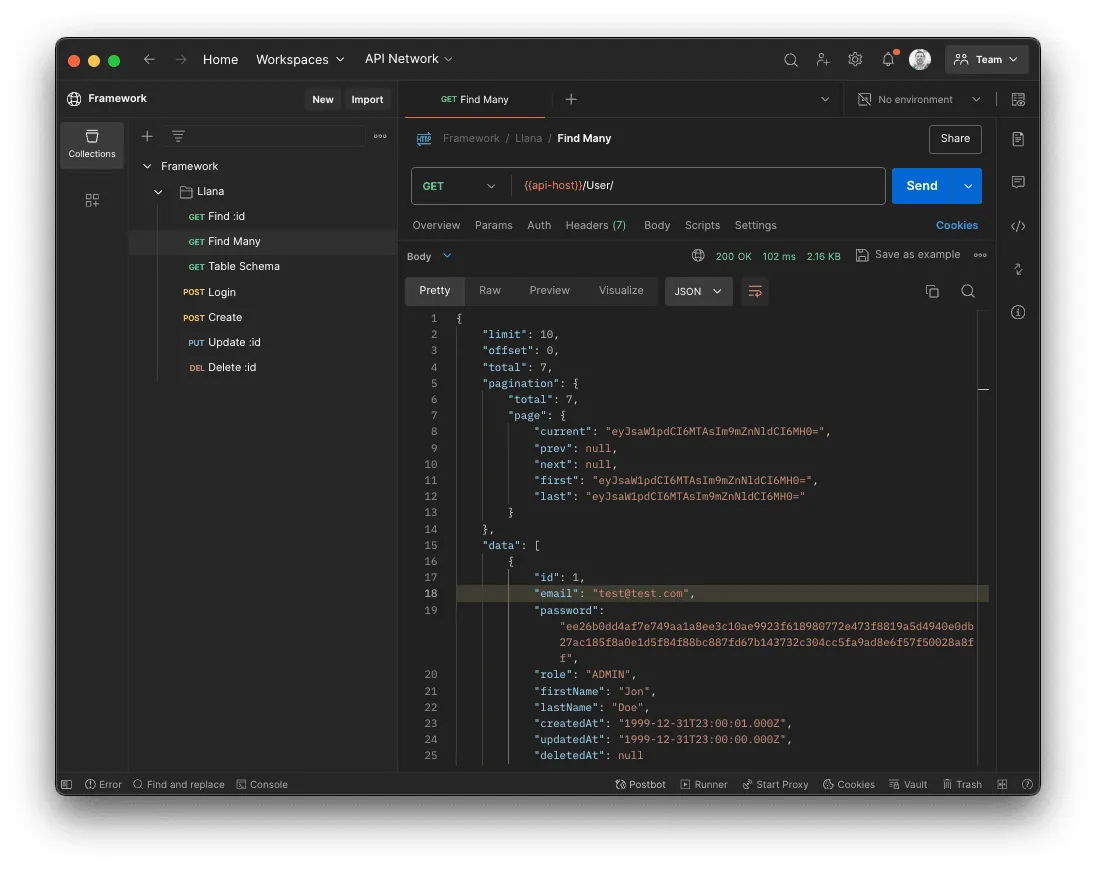Switch to the Params tab
This screenshot has width=1096, height=869.
[x=493, y=226]
